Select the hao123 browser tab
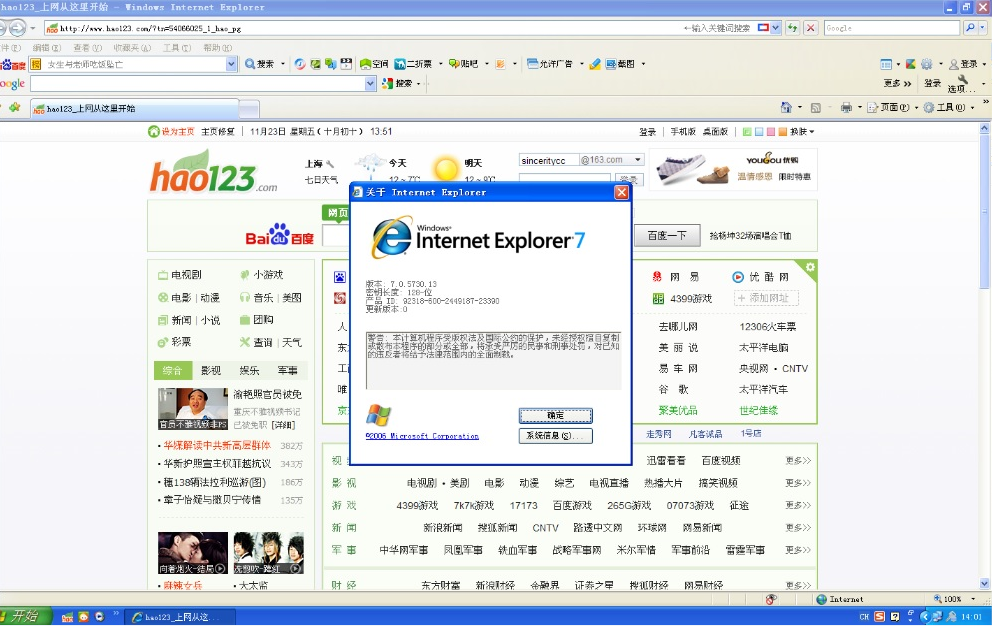Image resolution: width=992 pixels, height=626 pixels. click(x=135, y=108)
